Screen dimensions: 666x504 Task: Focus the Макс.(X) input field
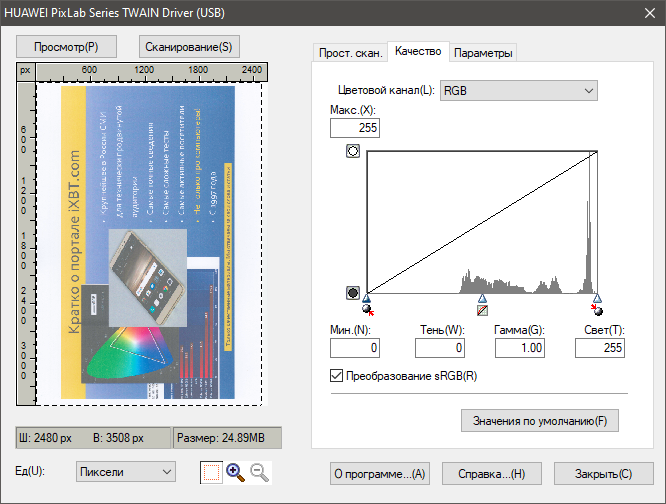point(355,128)
